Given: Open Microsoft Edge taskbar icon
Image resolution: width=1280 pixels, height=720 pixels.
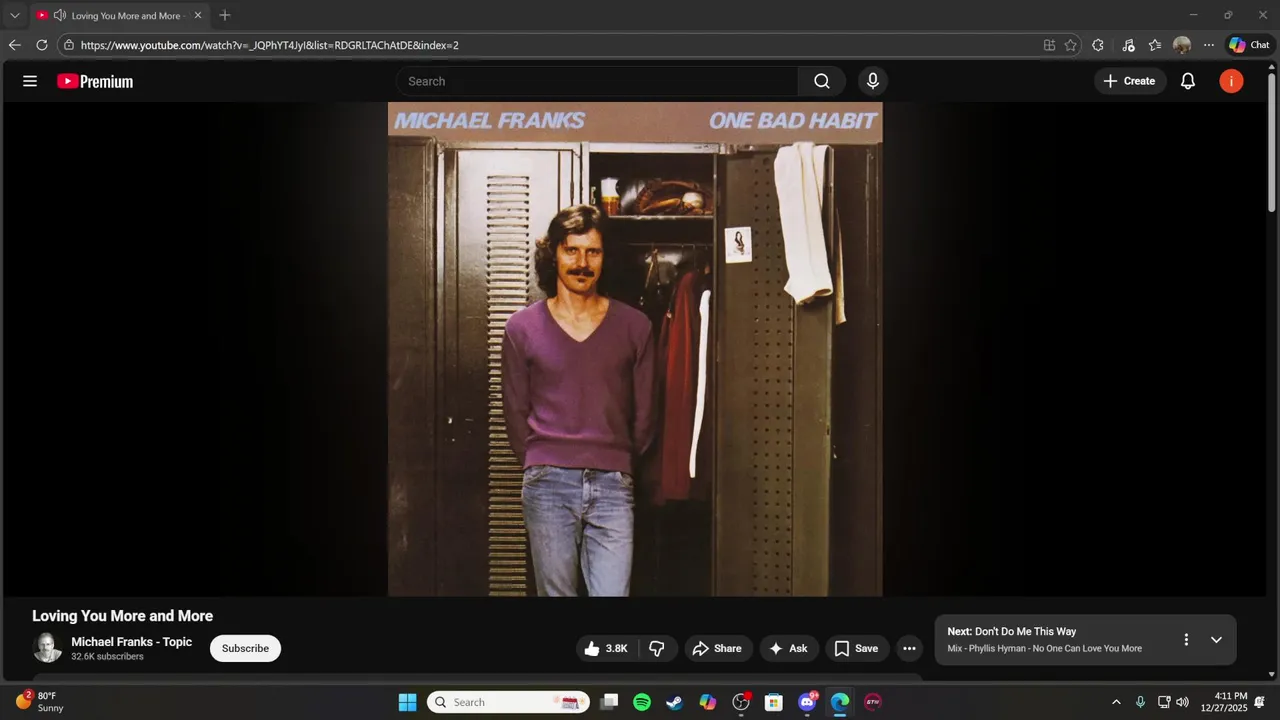Looking at the screenshot, I should [840, 702].
